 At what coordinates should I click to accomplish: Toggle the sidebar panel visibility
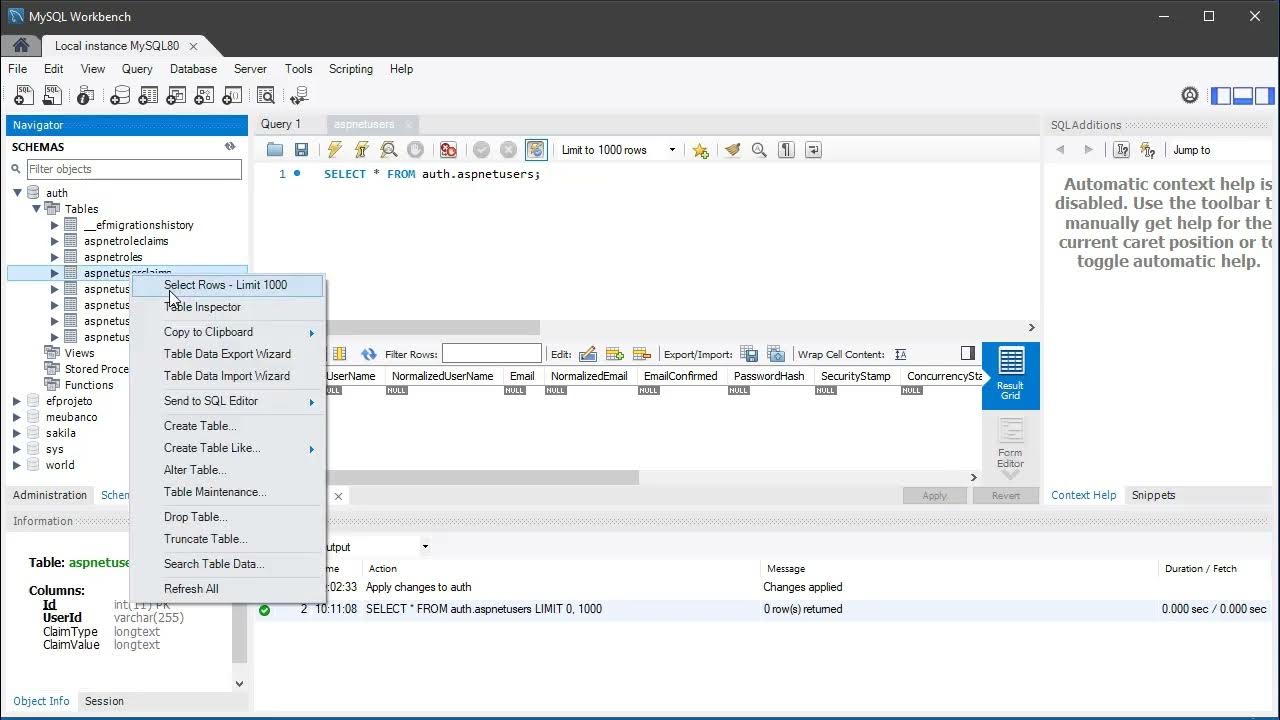coord(1221,96)
